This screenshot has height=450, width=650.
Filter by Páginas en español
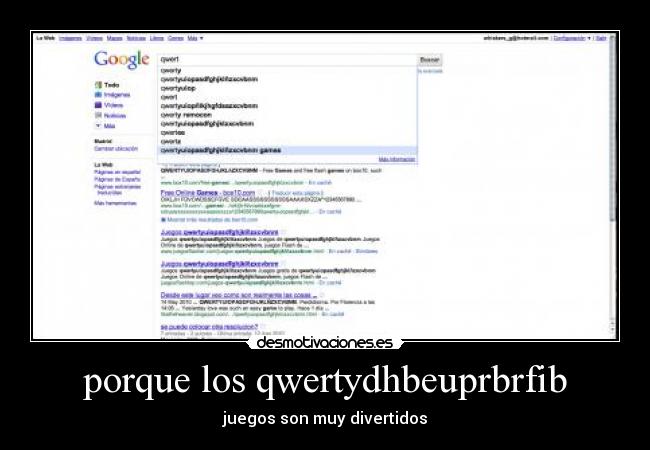[117, 172]
